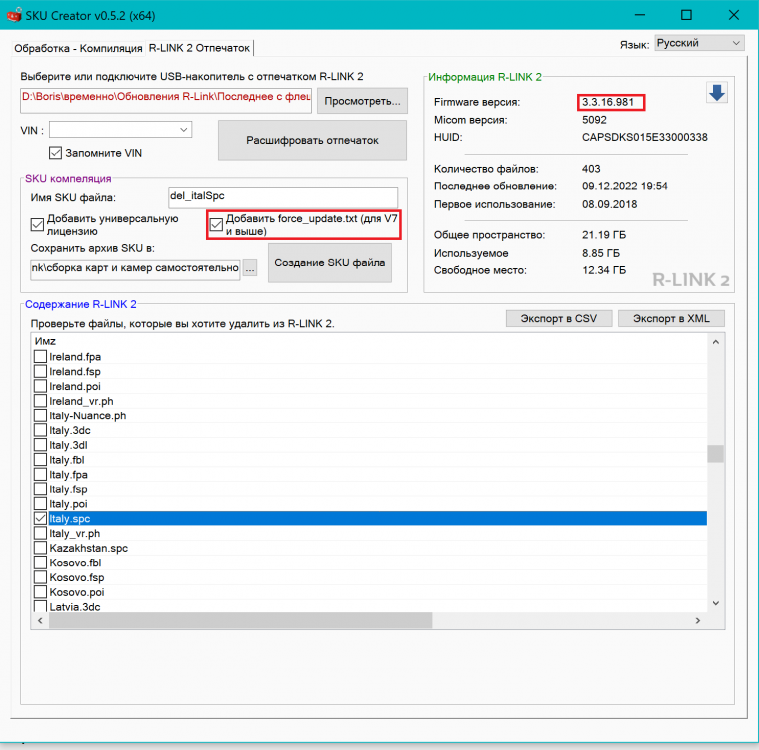Click HUID value CAPSDKS015E33000338

[x=644, y=138]
